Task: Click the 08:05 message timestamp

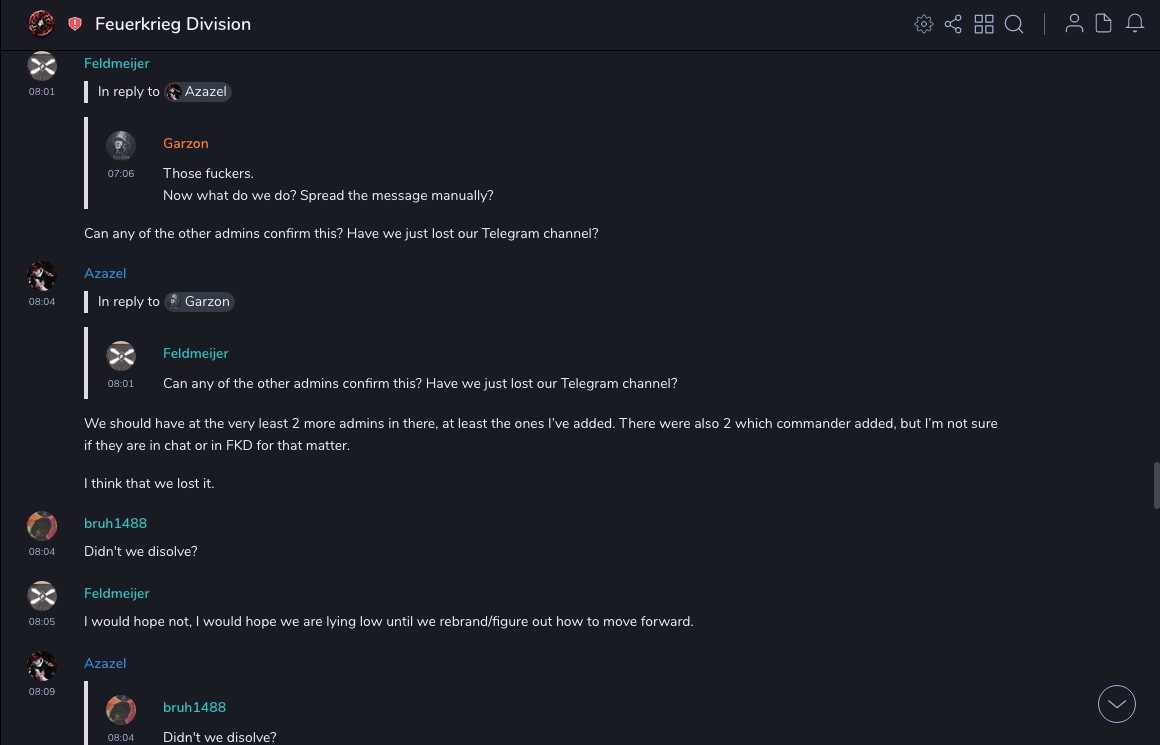Action: pyautogui.click(x=42, y=622)
